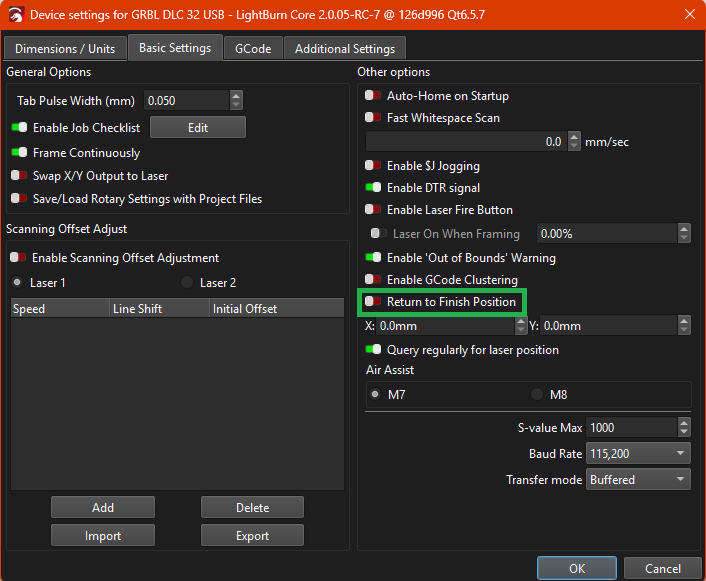Screen dimensions: 706x581
Task: Turn on Enable Scanning Offset Adjustment
Action: (x=19, y=258)
